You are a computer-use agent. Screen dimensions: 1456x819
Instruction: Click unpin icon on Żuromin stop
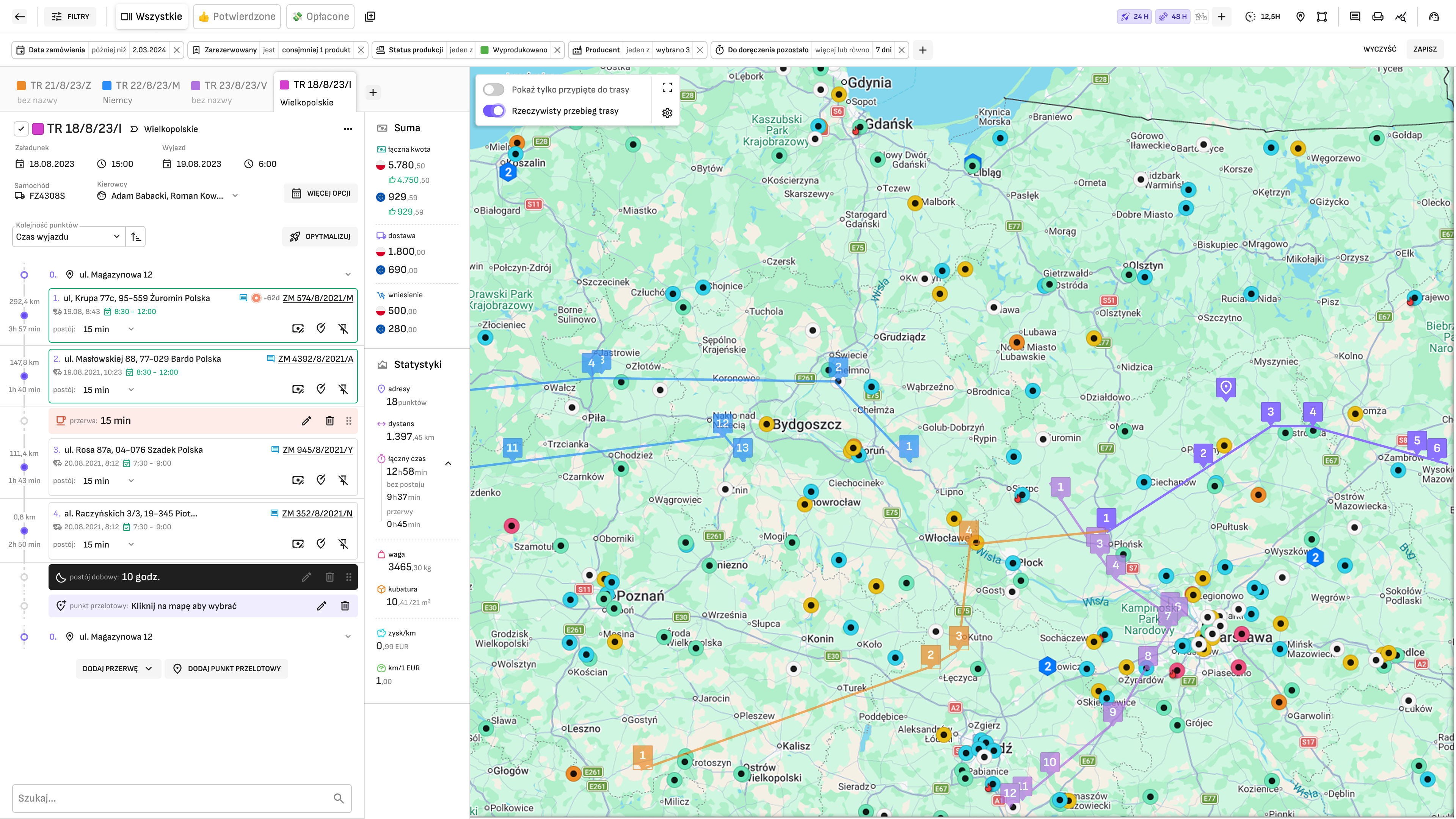(343, 328)
